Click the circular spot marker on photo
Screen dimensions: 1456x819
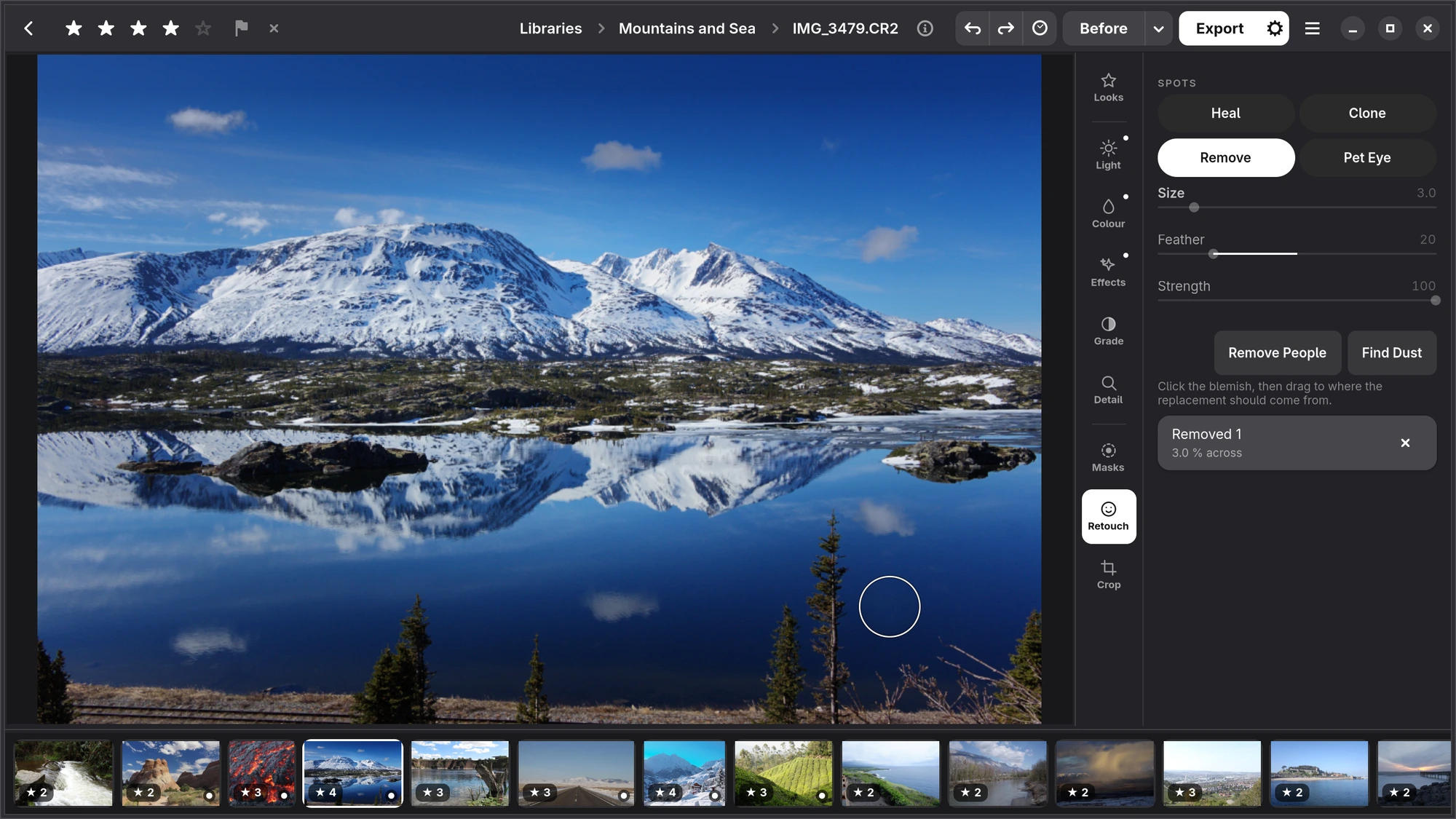[x=889, y=606]
